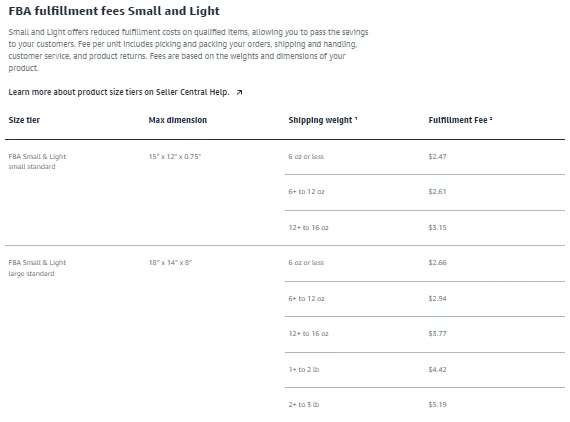This screenshot has width=570, height=422.
Task: Click the Max dimension column header
Action: click(177, 120)
